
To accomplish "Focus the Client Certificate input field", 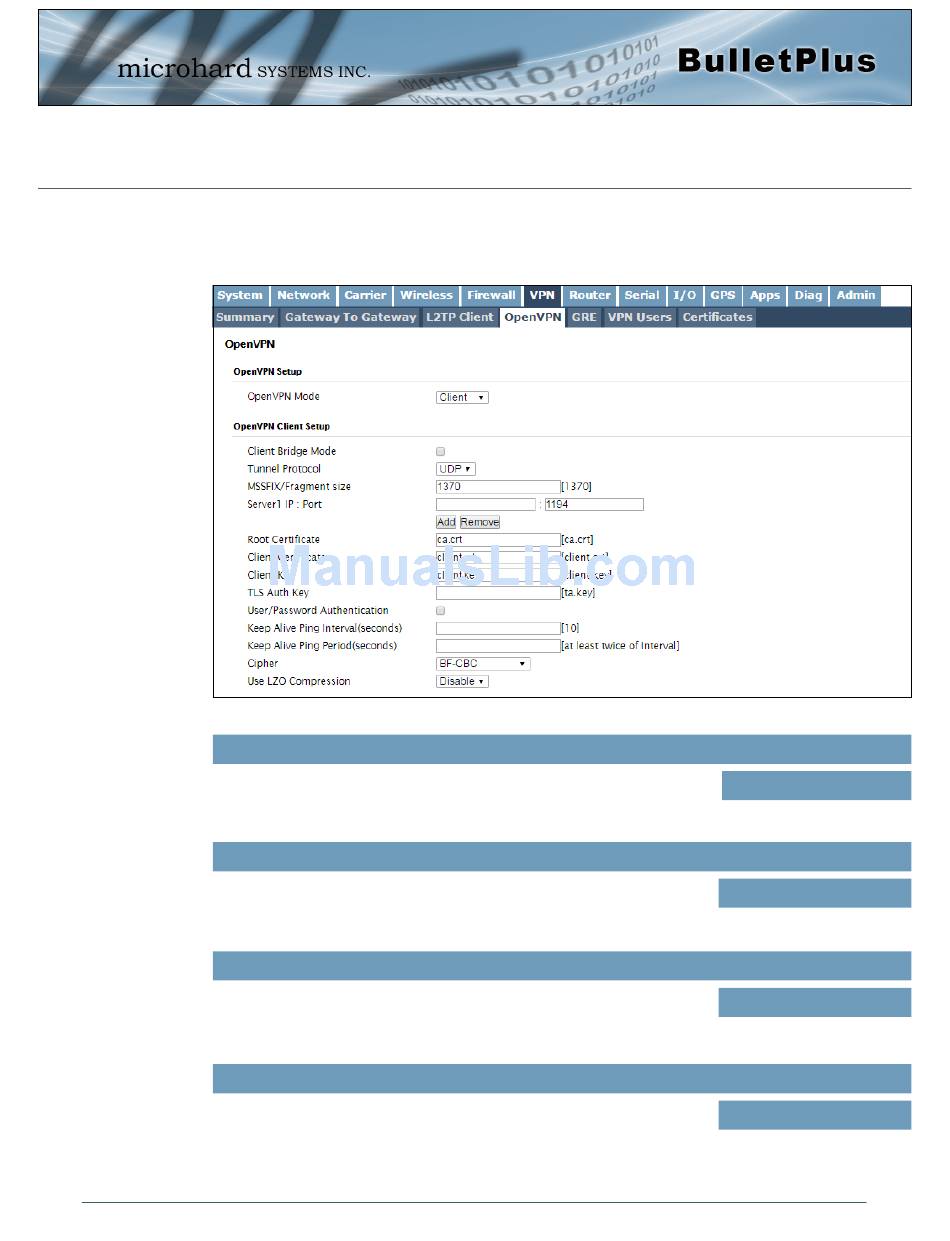I will (498, 558).
